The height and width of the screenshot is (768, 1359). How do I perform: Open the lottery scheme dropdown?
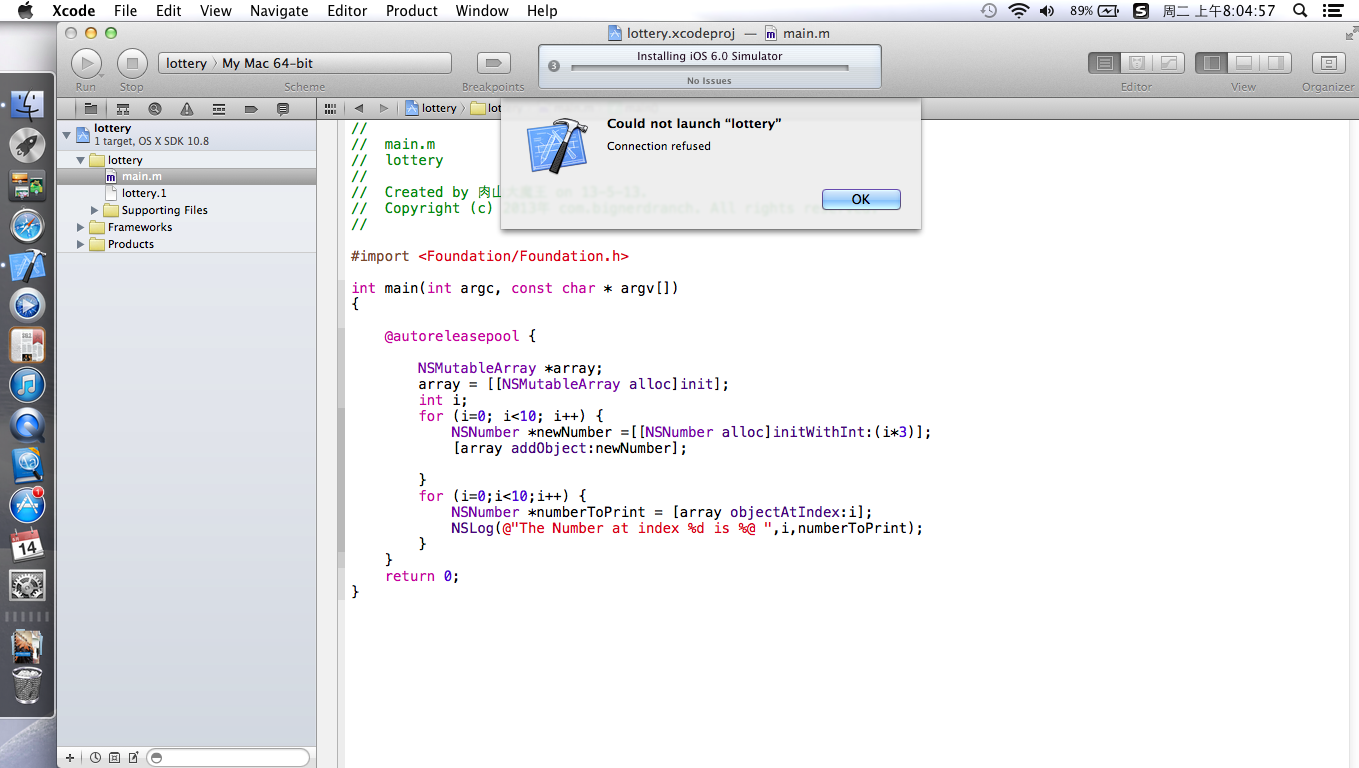[x=186, y=63]
